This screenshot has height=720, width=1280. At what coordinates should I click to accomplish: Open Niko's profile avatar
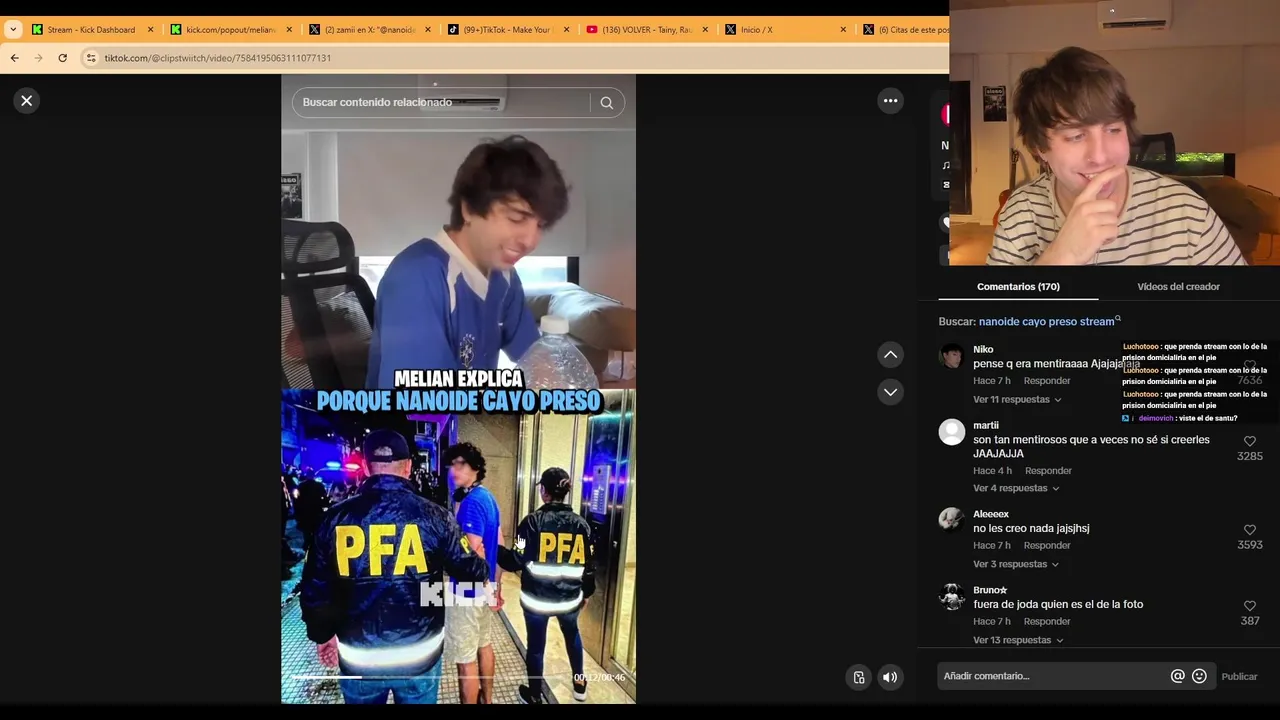point(952,356)
